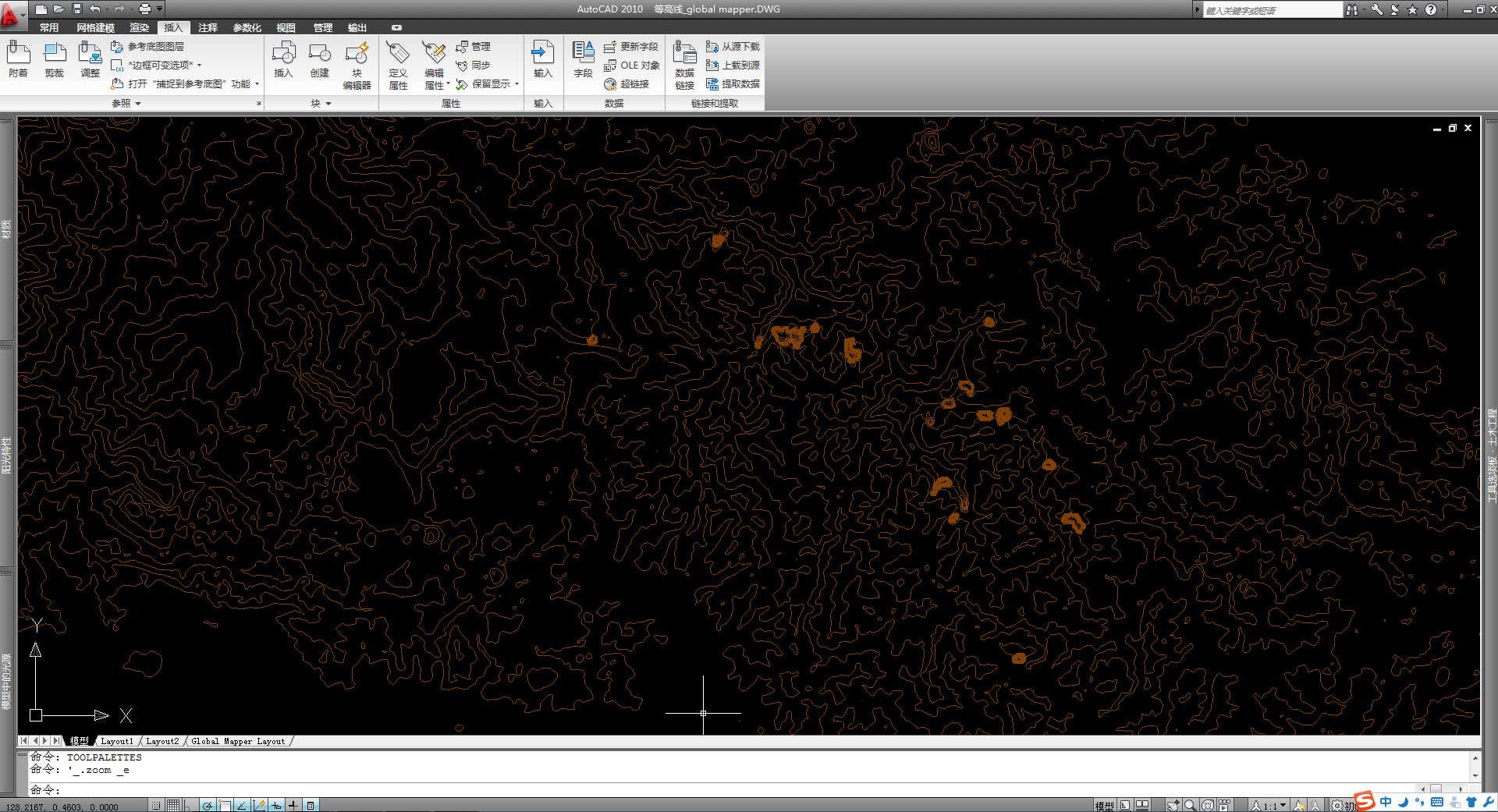Click the Field (字段) icon
The width and height of the screenshot is (1498, 812).
point(583,60)
